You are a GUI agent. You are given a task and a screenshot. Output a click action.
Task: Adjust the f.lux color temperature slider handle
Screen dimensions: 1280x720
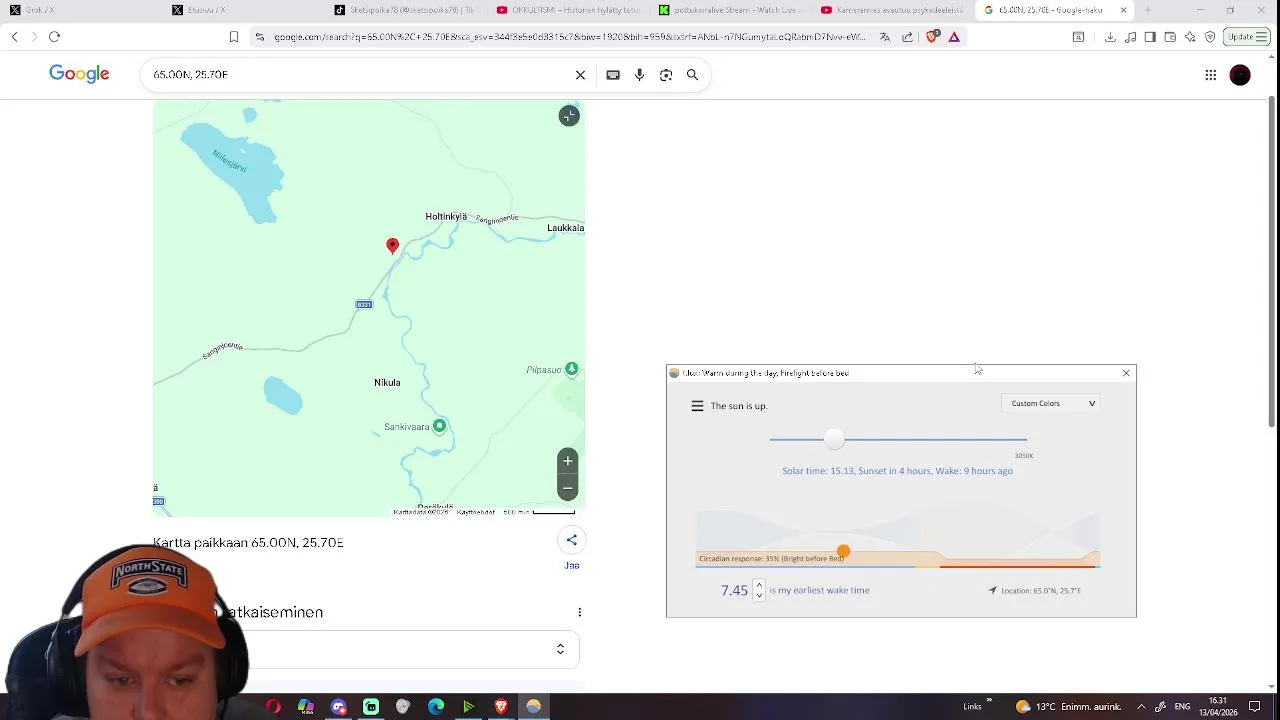(834, 439)
